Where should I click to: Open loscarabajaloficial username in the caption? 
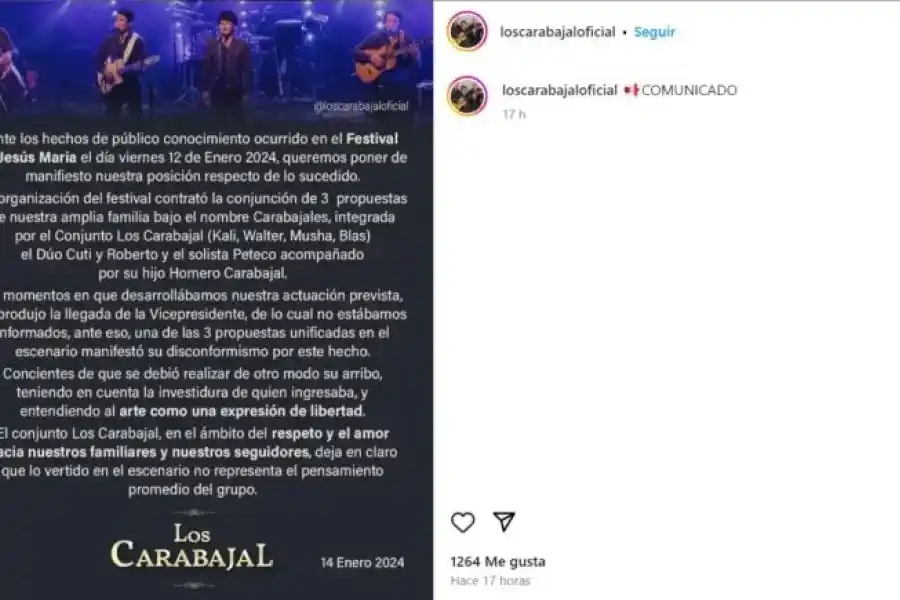560,90
